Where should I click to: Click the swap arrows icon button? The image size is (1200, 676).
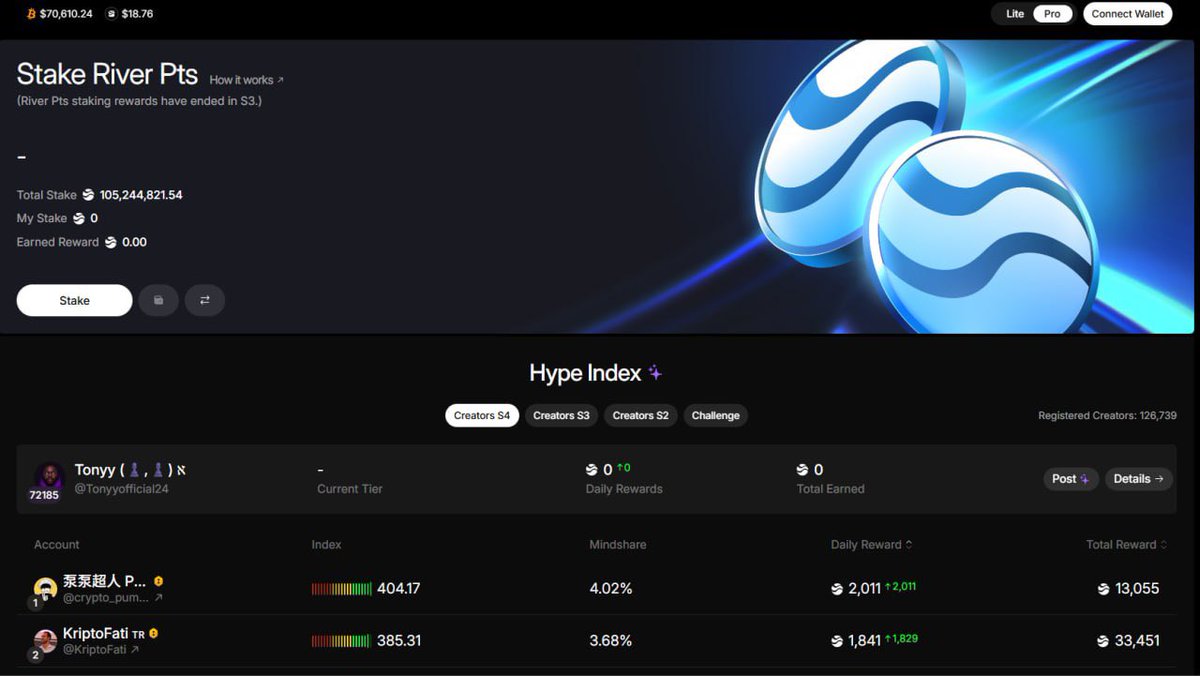(204, 300)
